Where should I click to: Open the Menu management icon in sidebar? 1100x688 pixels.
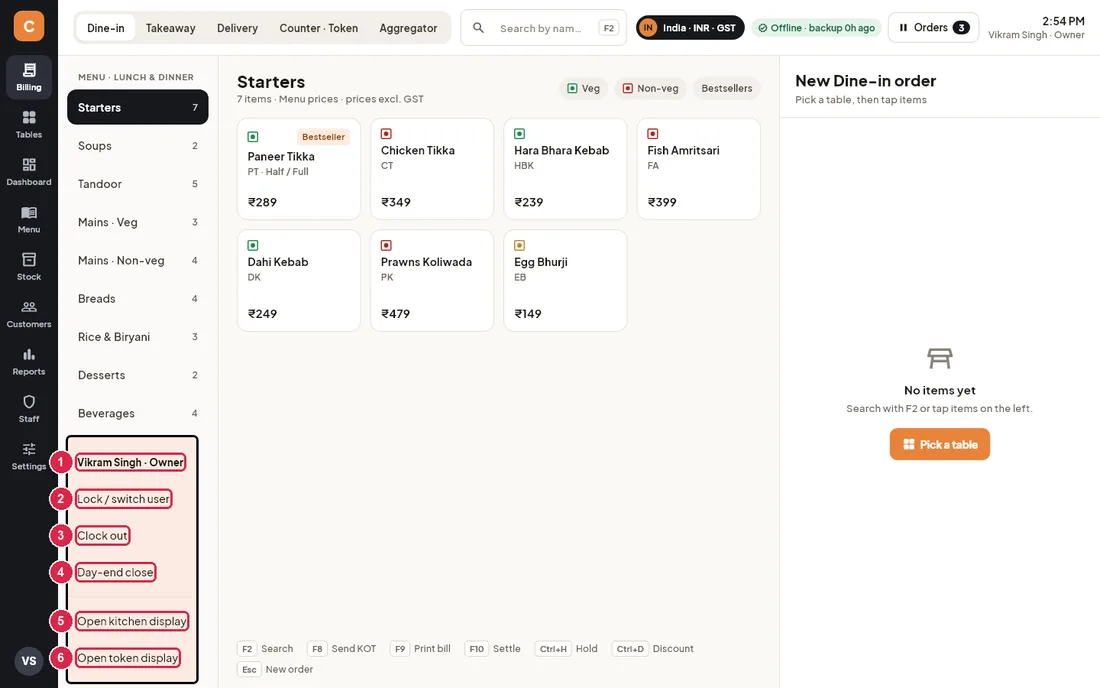(29, 220)
